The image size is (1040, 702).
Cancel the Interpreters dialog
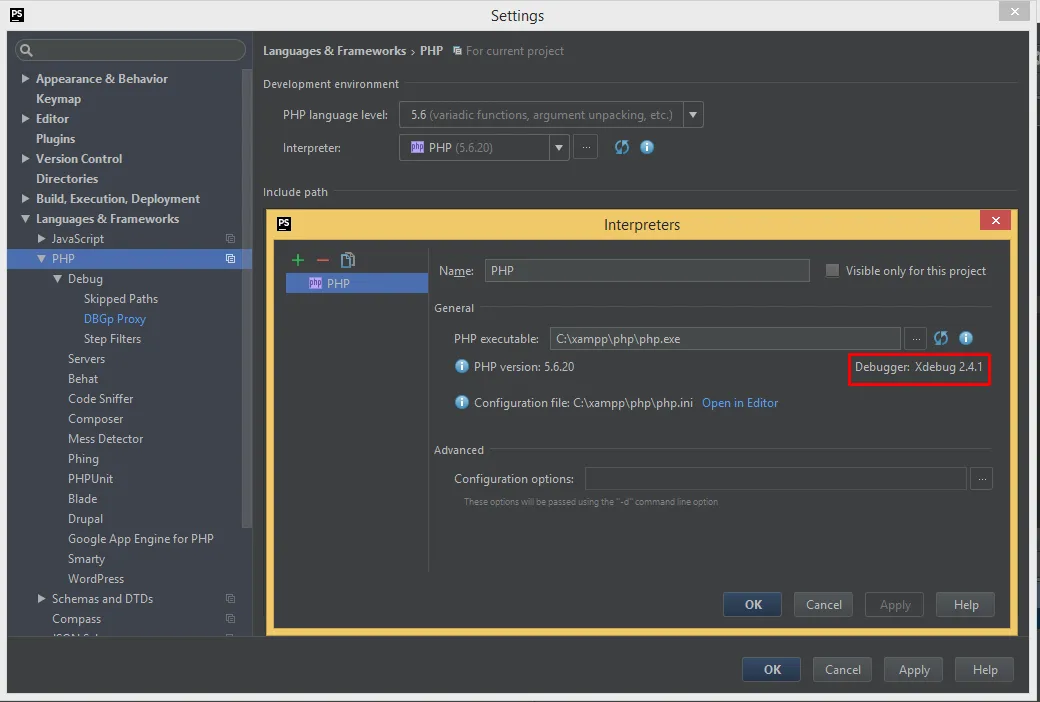point(823,604)
